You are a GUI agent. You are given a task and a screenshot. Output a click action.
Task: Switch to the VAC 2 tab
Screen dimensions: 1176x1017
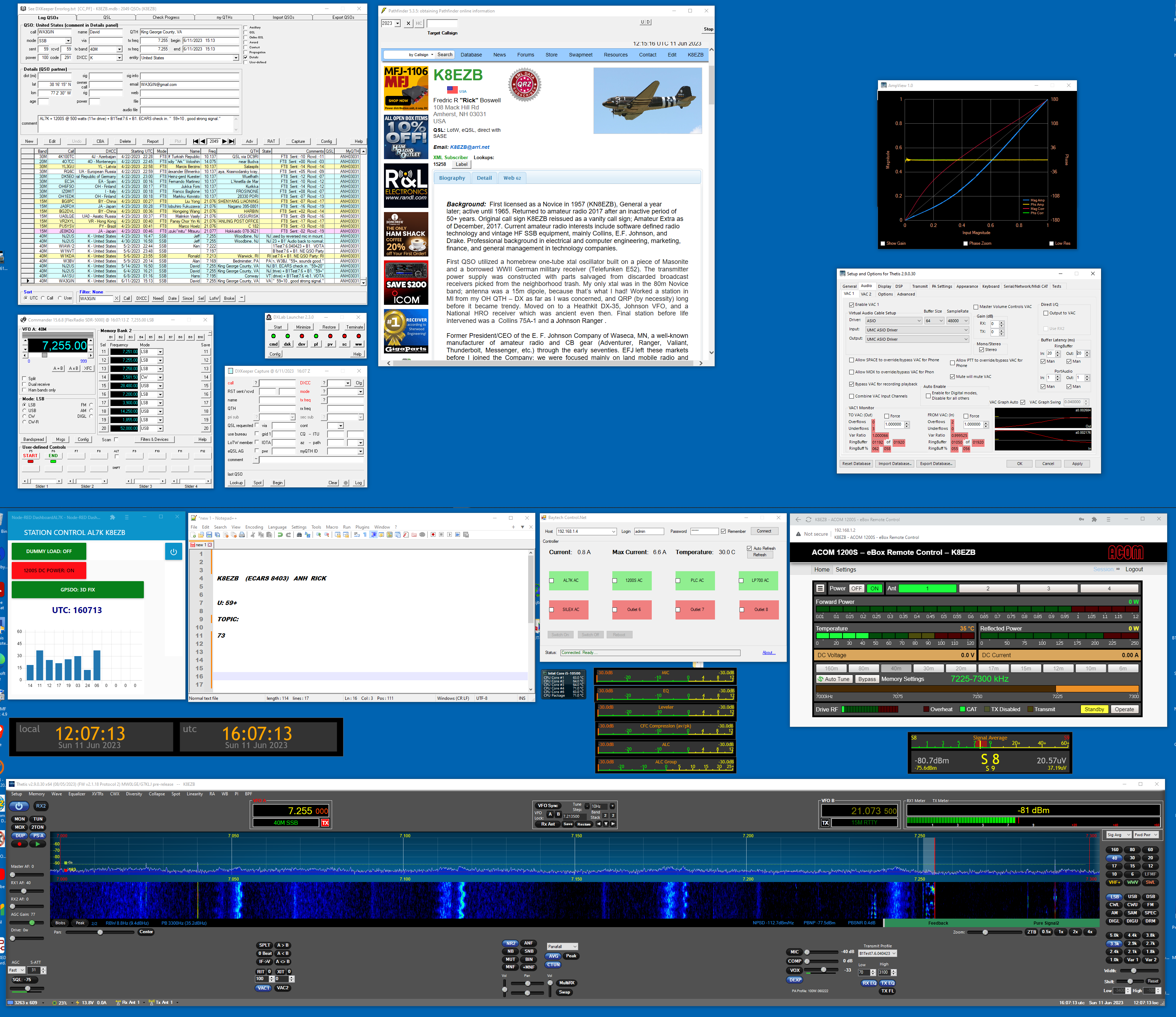(866, 294)
